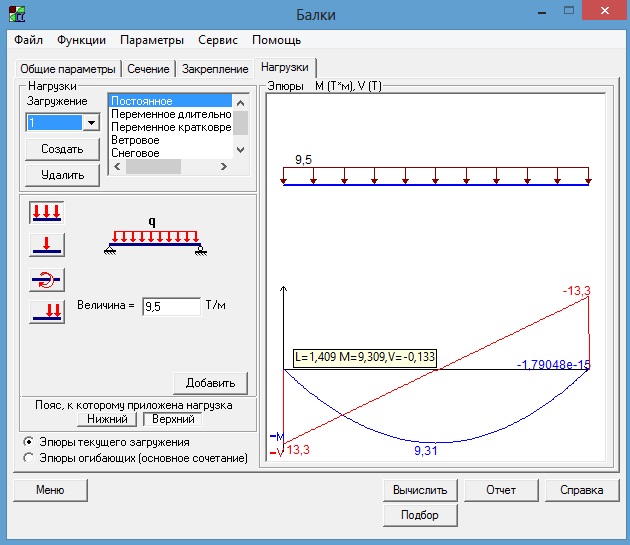The image size is (630, 545).
Task: Select Постоянное in the load type list
Action: [x=171, y=101]
